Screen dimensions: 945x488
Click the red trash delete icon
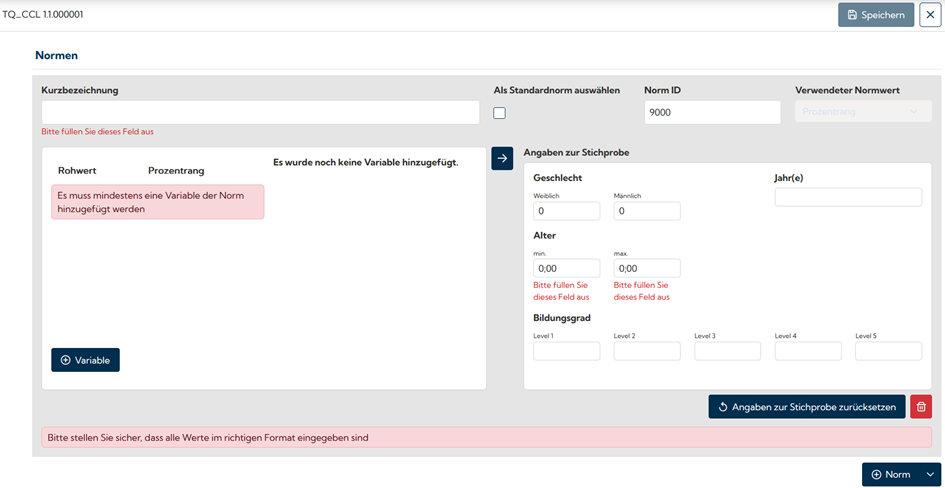(921, 407)
